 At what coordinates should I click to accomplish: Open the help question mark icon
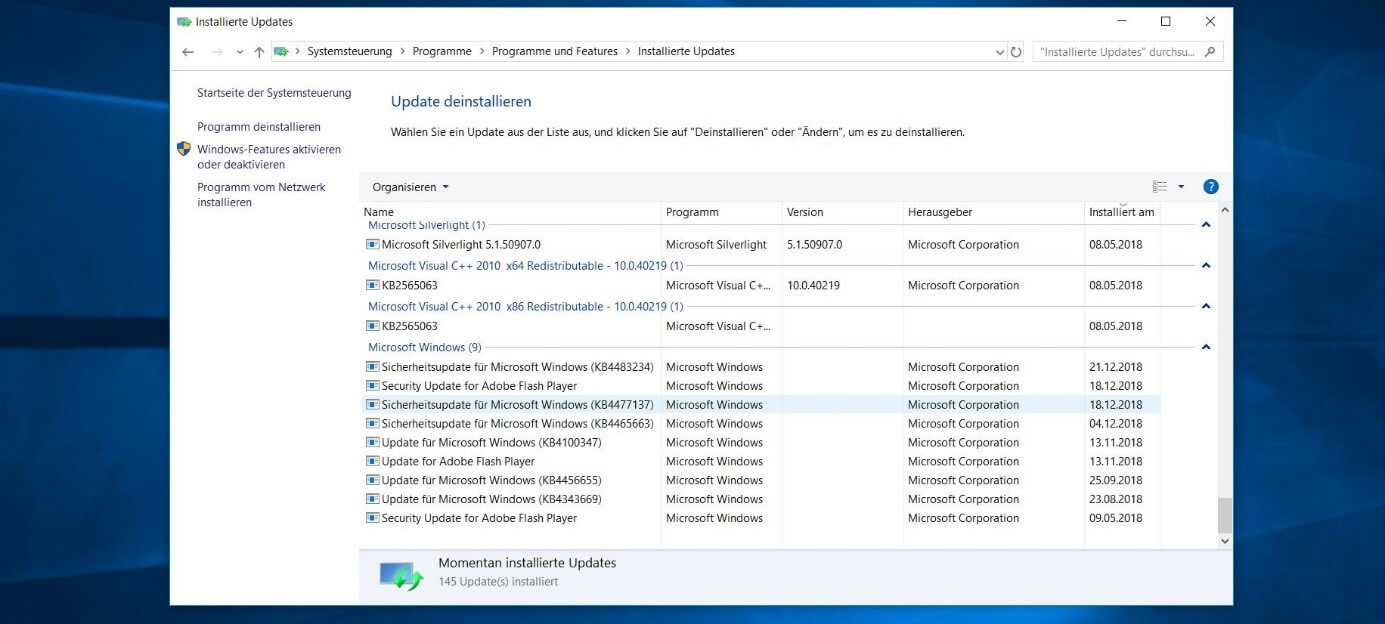pos(1210,187)
